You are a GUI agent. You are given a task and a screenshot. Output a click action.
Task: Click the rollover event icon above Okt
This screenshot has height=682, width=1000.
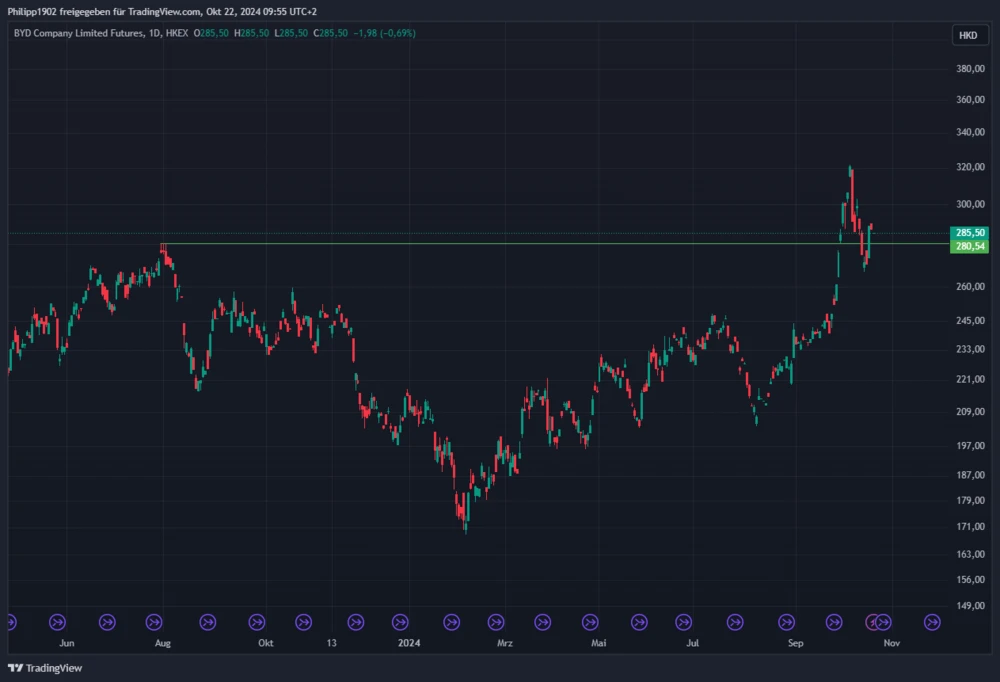point(257,622)
